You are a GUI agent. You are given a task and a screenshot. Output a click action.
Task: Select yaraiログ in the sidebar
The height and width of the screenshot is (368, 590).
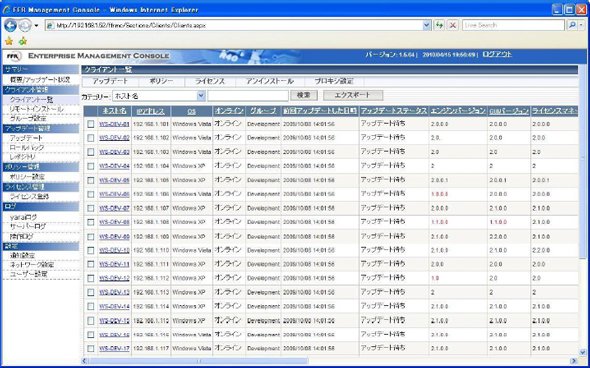click(x=23, y=217)
